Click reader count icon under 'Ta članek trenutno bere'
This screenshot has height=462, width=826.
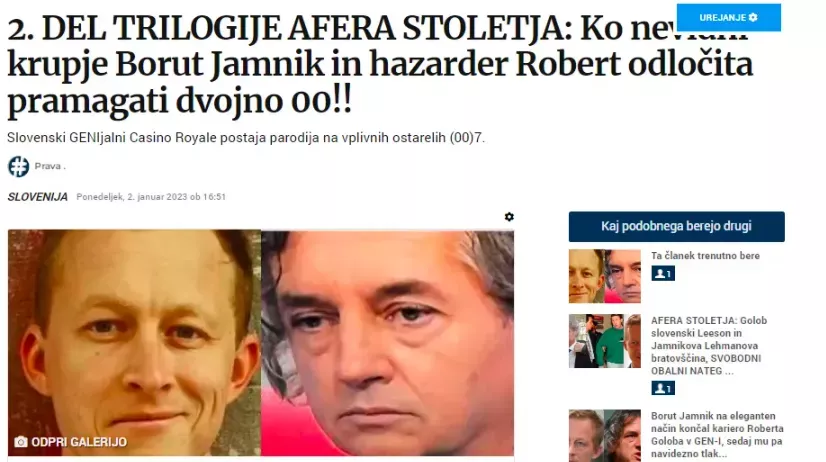663,273
